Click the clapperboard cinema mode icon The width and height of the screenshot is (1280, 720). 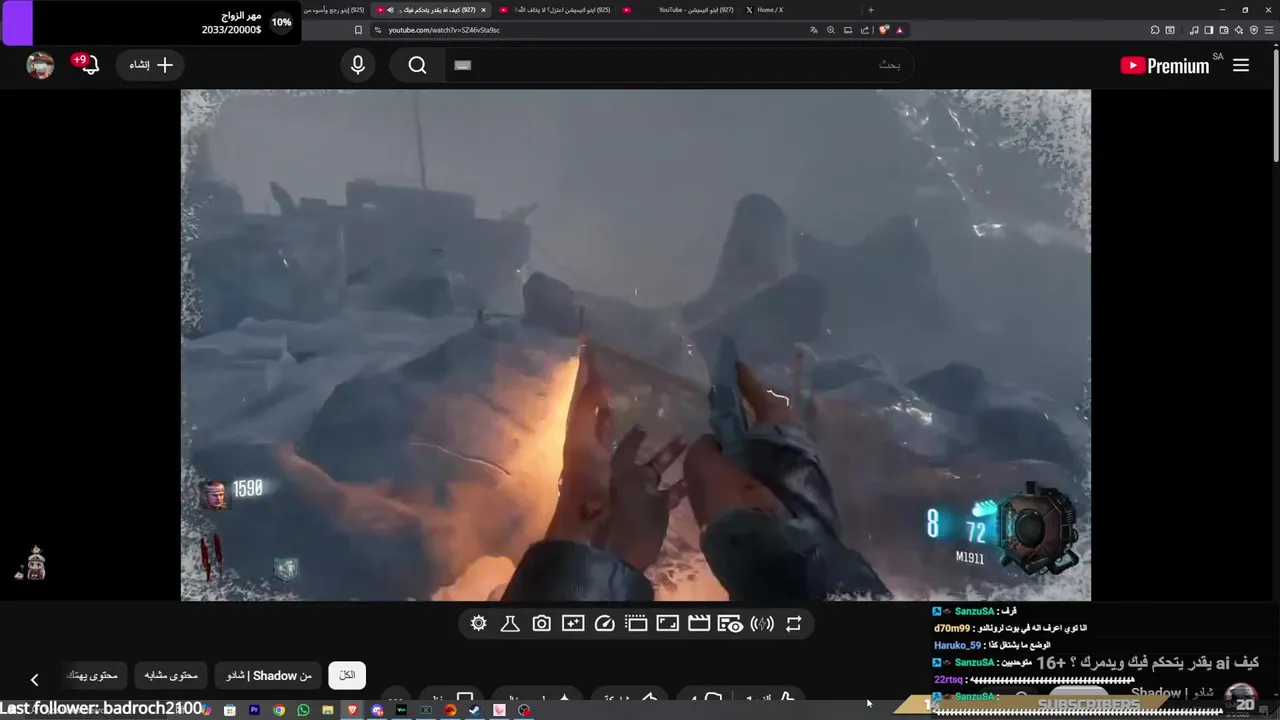point(699,624)
